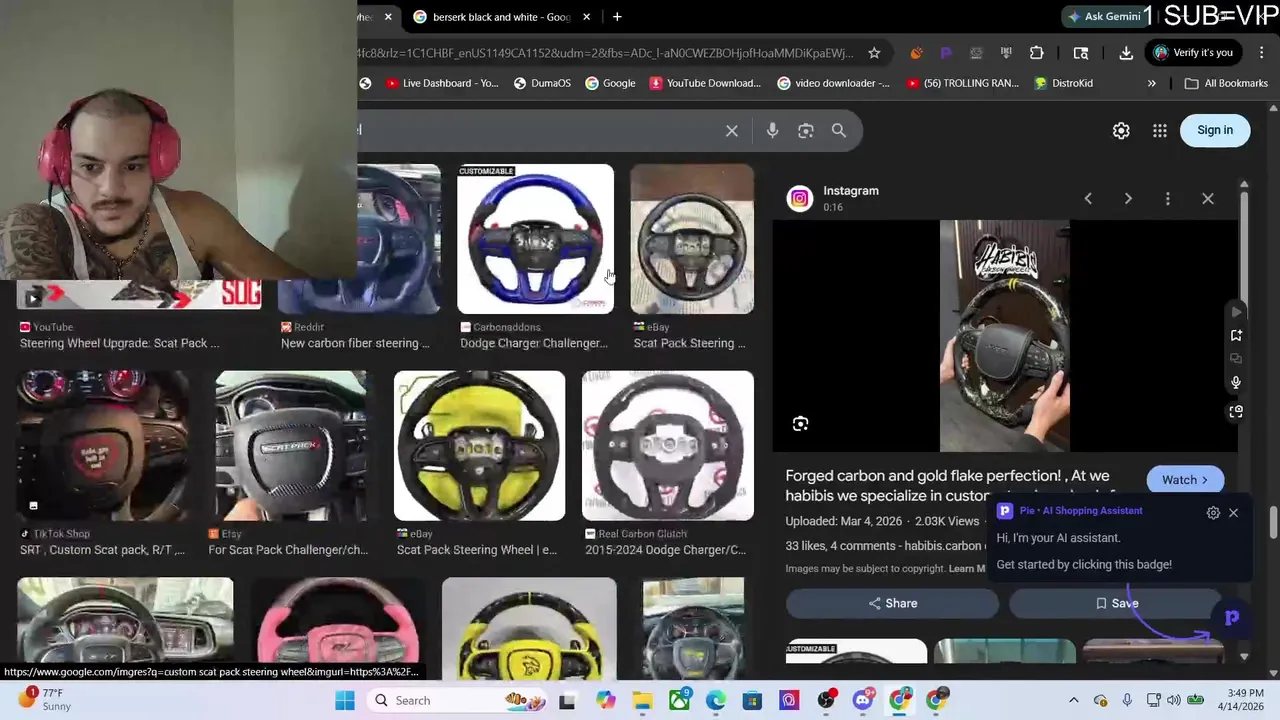Open the Google search side panel
1280x720 pixels.
[1081, 53]
